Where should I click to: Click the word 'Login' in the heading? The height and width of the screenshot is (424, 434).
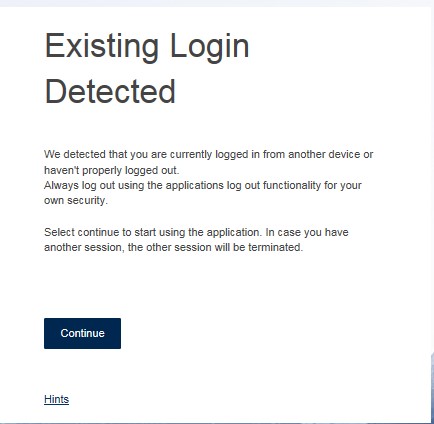(x=209, y=47)
